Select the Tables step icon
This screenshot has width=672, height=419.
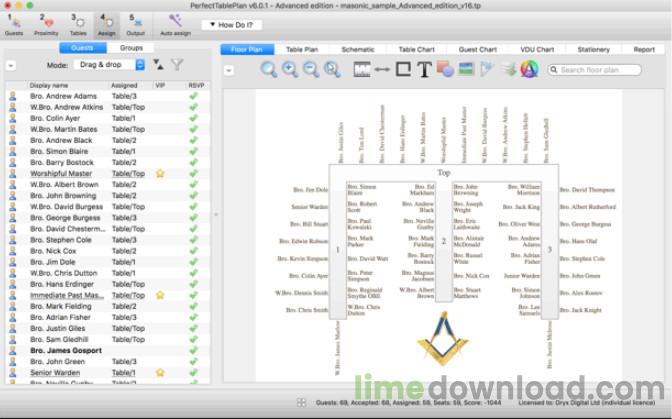click(78, 25)
